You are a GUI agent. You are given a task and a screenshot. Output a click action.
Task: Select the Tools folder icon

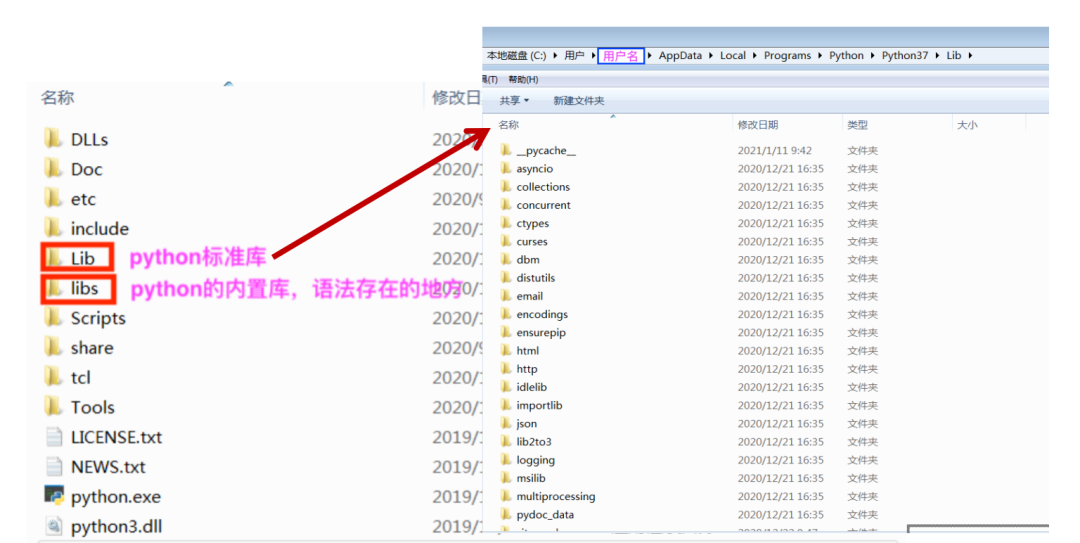(x=53, y=406)
